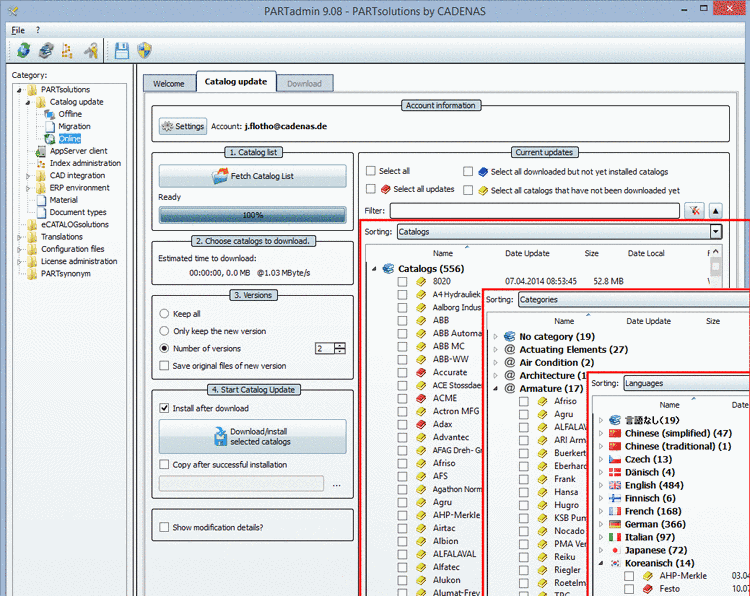Image resolution: width=750 pixels, height=596 pixels.
Task: Tick the checkbox for the ABB catalog
Action: 402,320
